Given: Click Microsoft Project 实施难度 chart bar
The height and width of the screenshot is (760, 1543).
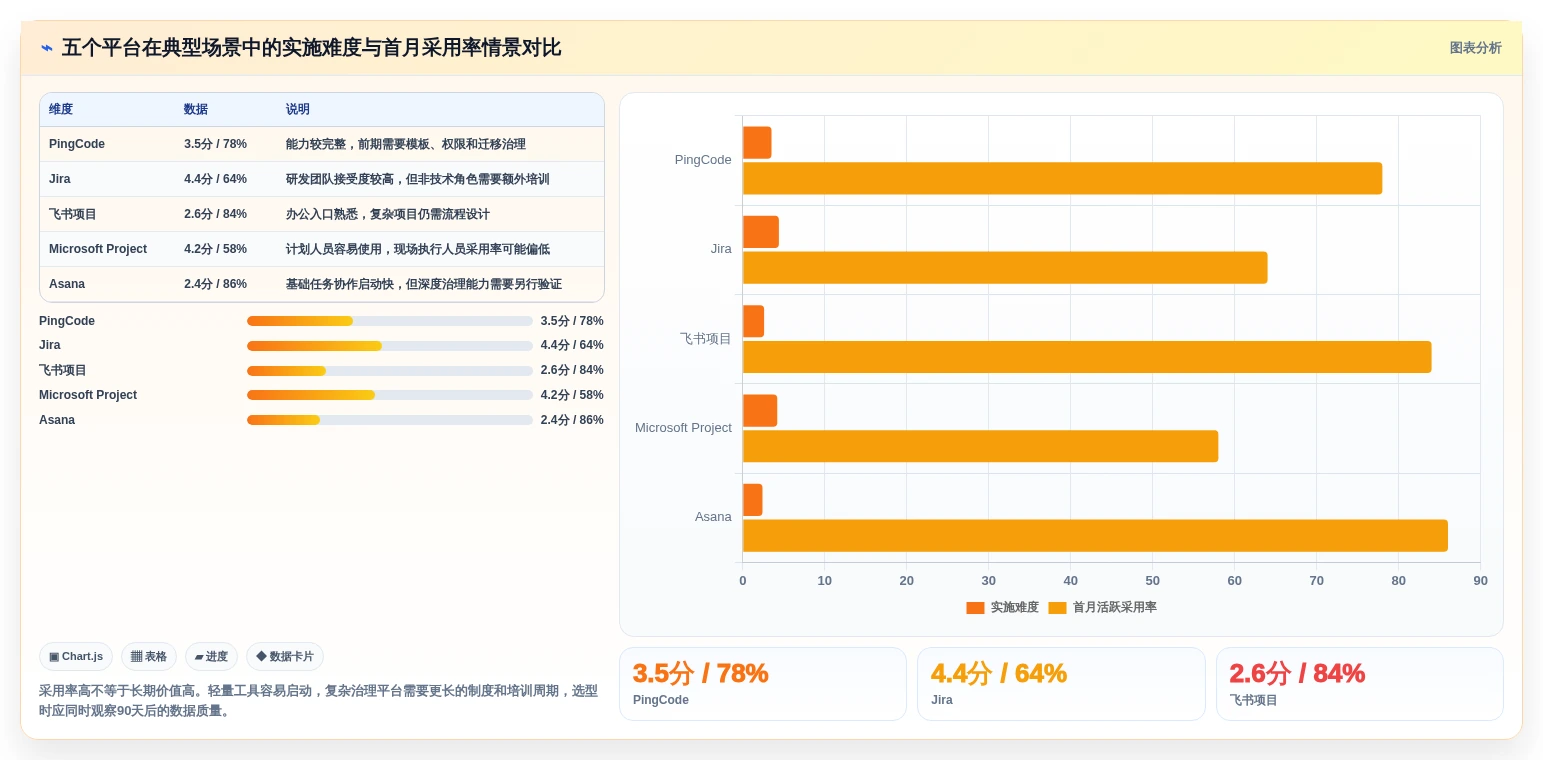Looking at the screenshot, I should [x=760, y=411].
